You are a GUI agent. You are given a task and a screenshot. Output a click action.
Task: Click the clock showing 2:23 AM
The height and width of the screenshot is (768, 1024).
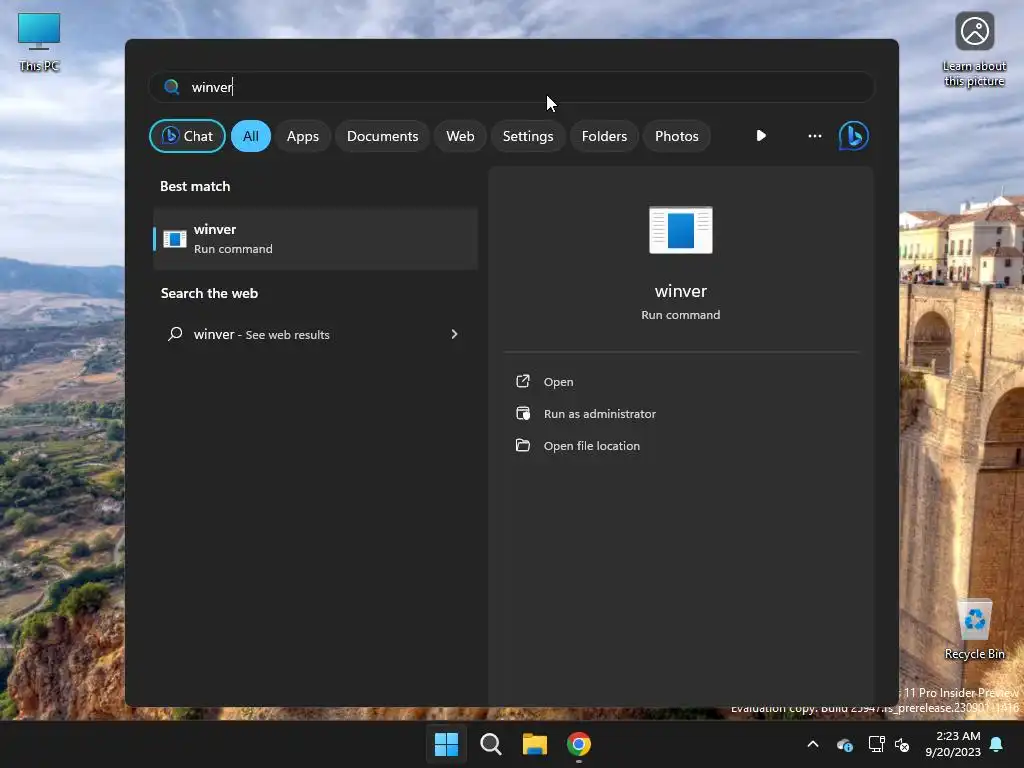click(x=958, y=736)
